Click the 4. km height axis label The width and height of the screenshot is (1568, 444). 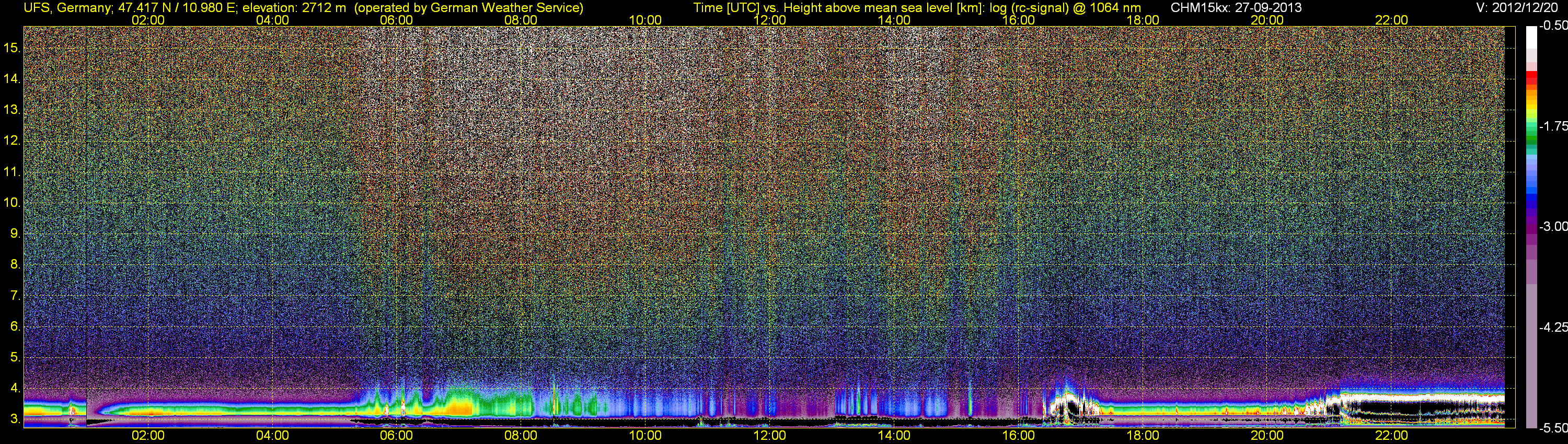tap(15, 388)
